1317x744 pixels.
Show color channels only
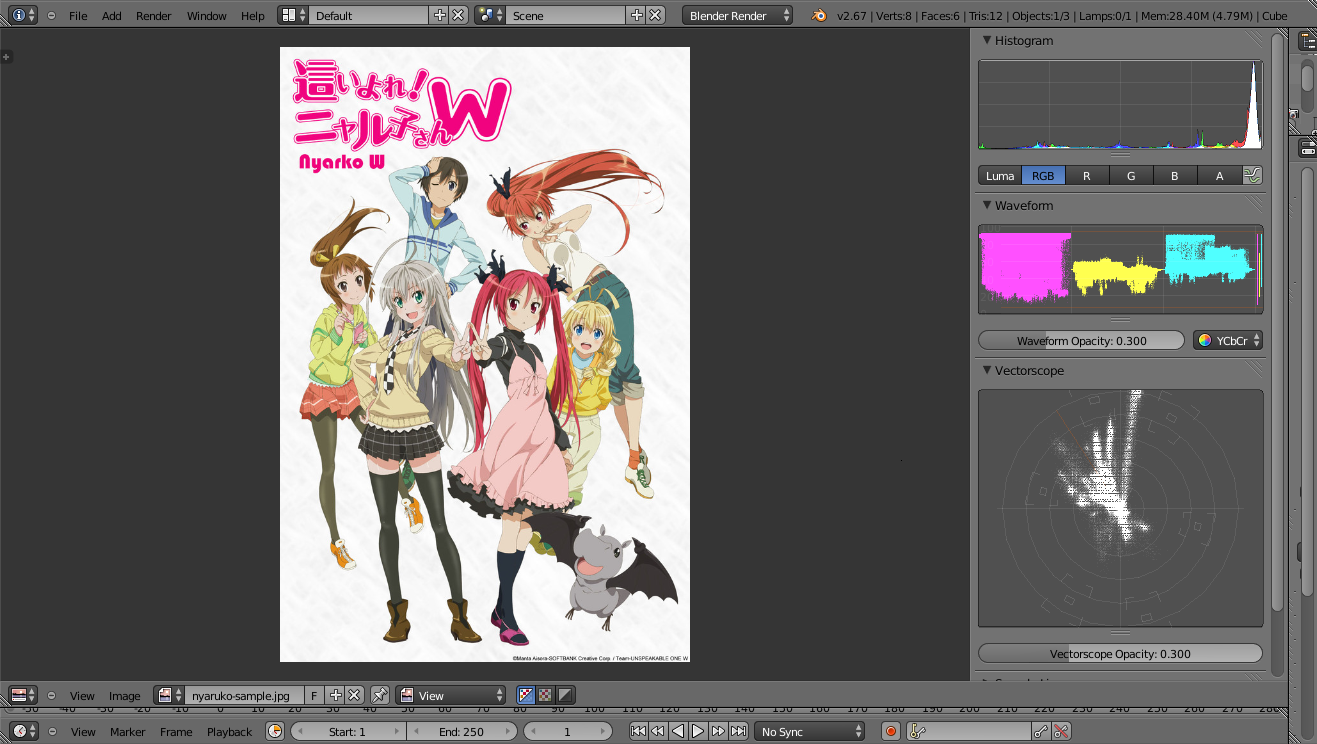tap(545, 695)
